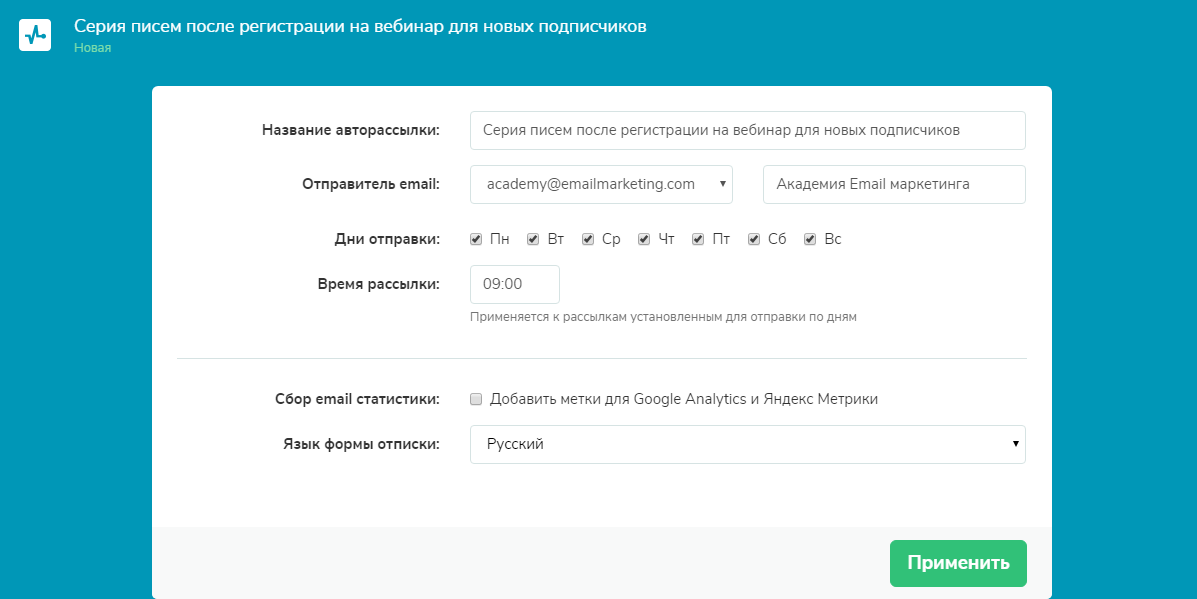1197x599 pixels.
Task: Click the Новая status label
Action: pos(92,48)
